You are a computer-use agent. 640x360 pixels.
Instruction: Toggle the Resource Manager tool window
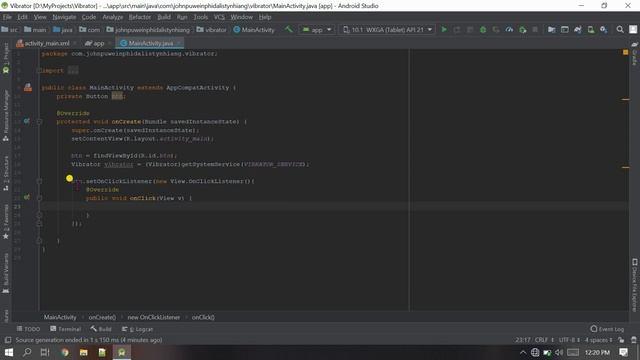pos(6,116)
